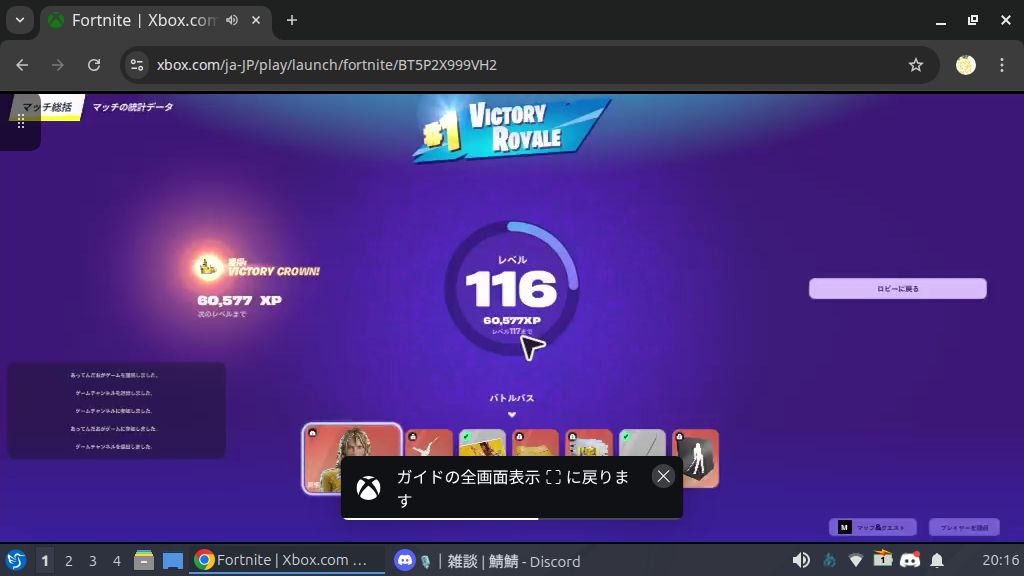Open site information icon in address bar
Screen dimensions: 1024x576
[137, 65]
